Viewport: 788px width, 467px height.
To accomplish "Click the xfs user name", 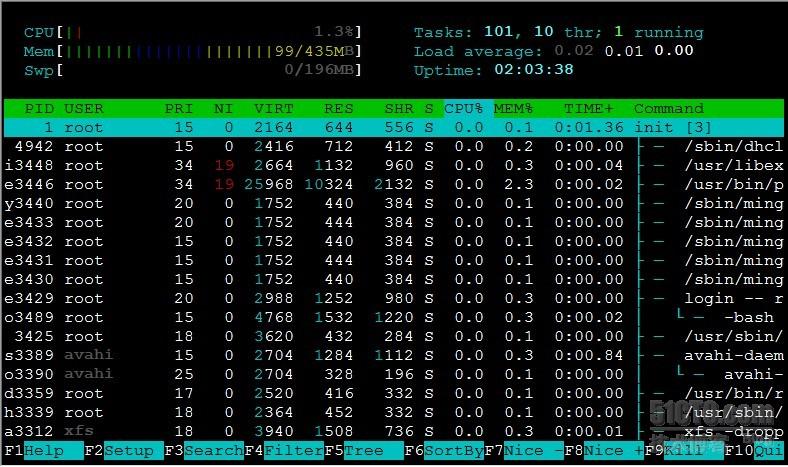I will pyautogui.click(x=79, y=431).
